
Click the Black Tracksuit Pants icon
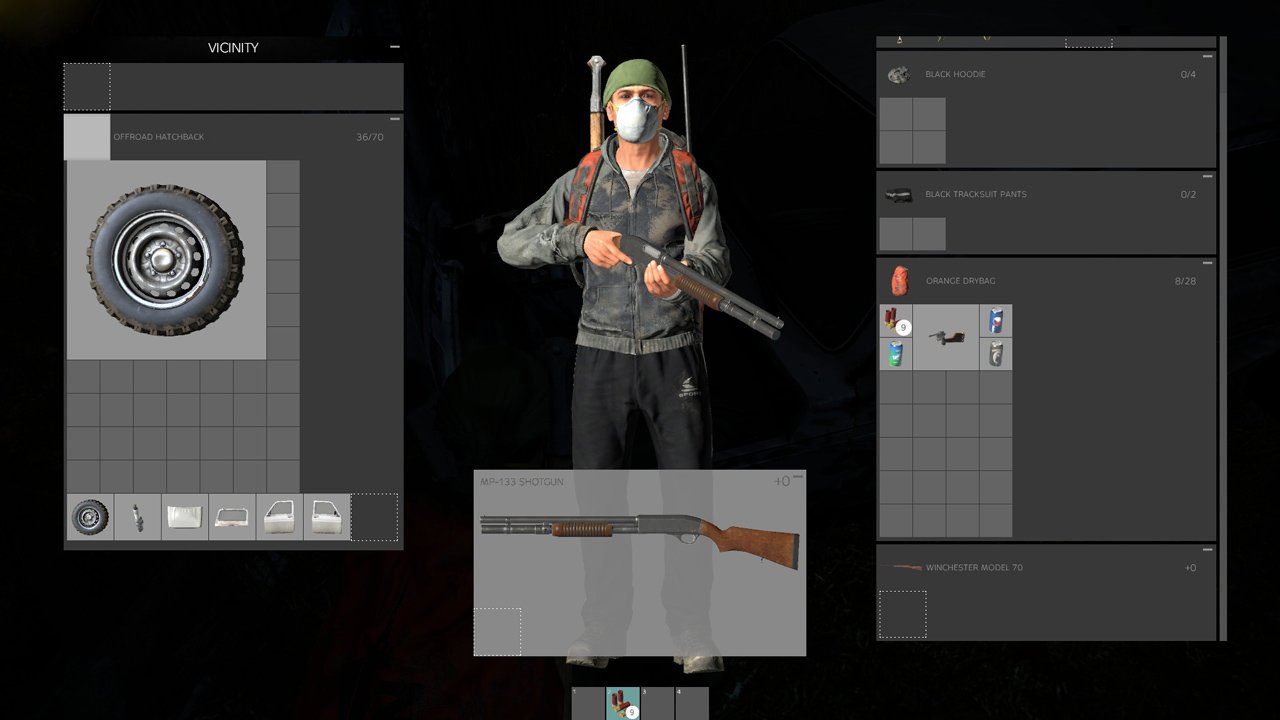click(898, 194)
